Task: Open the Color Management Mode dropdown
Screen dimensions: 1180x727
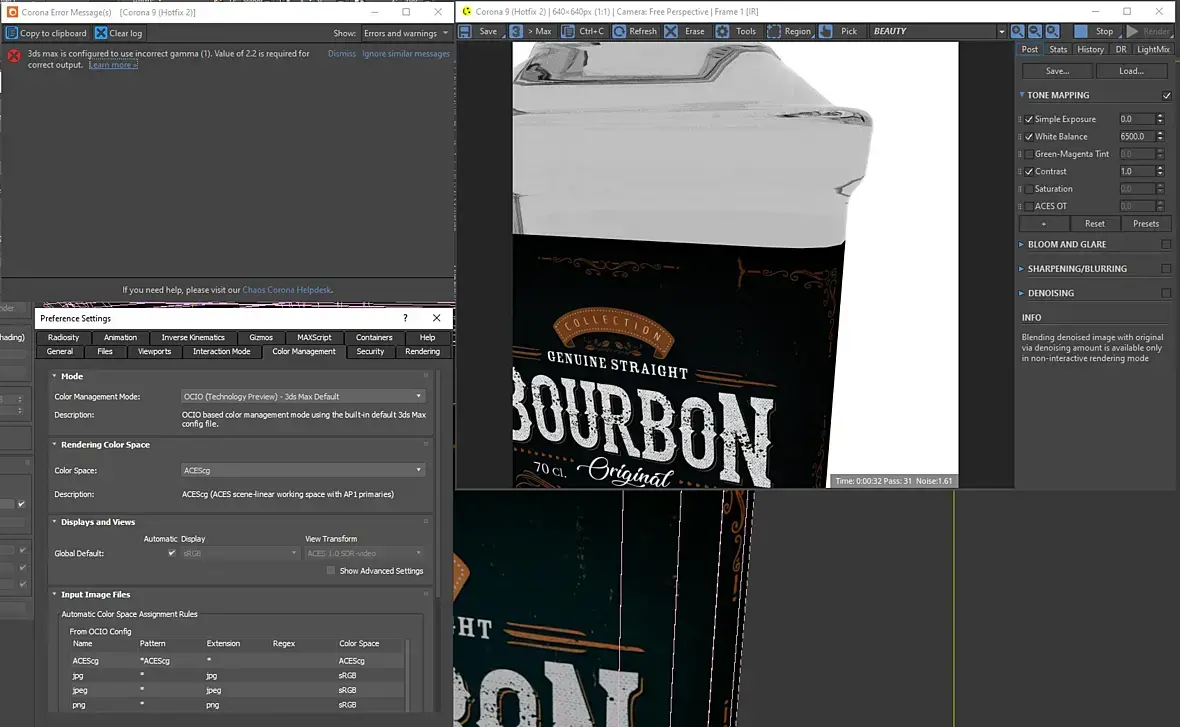Action: click(303, 397)
